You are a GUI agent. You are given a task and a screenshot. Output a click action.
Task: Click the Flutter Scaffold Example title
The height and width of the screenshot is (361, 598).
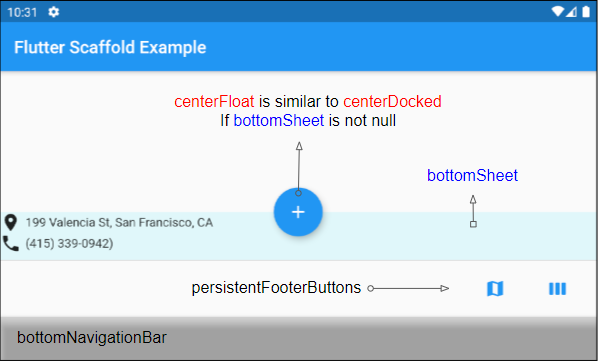coord(110,47)
